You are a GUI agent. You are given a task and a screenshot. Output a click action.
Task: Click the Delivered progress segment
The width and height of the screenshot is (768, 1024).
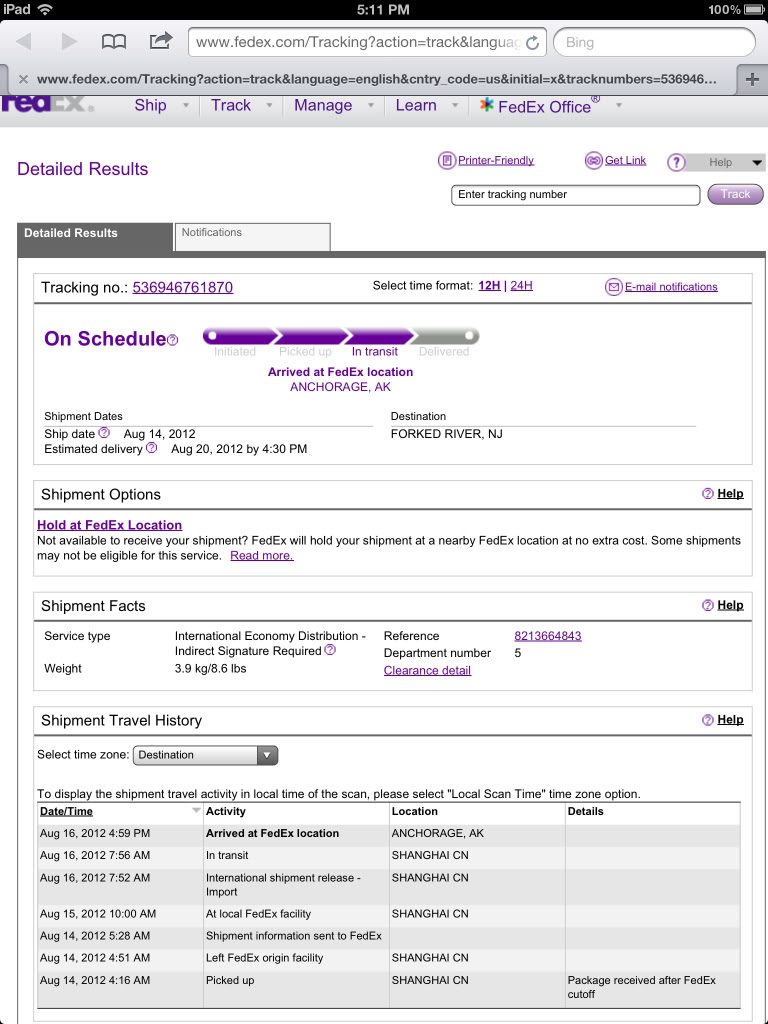(445, 337)
